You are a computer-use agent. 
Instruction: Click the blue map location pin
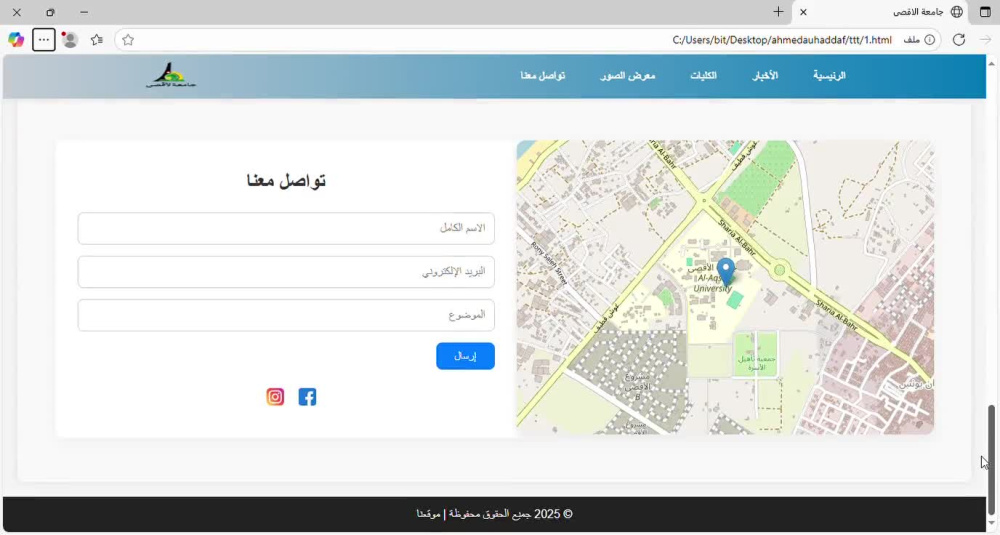[726, 271]
